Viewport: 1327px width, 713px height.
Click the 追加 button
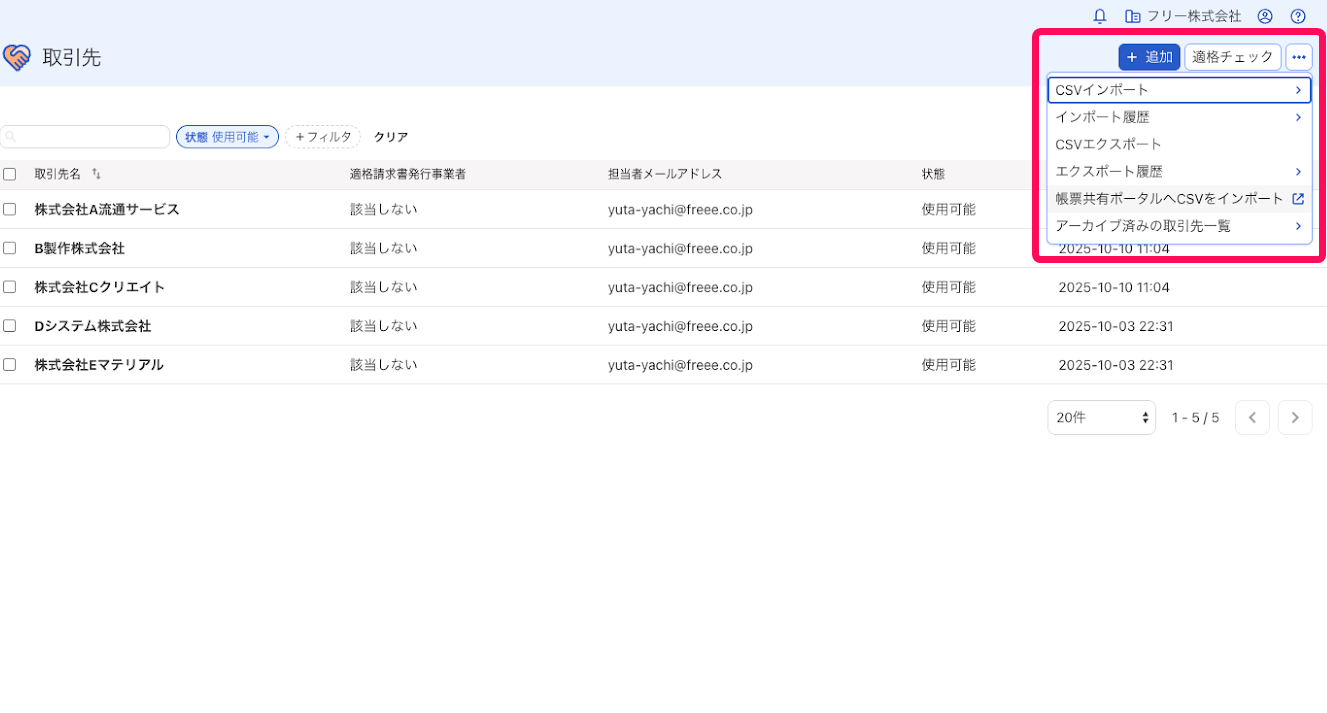[x=1149, y=57]
